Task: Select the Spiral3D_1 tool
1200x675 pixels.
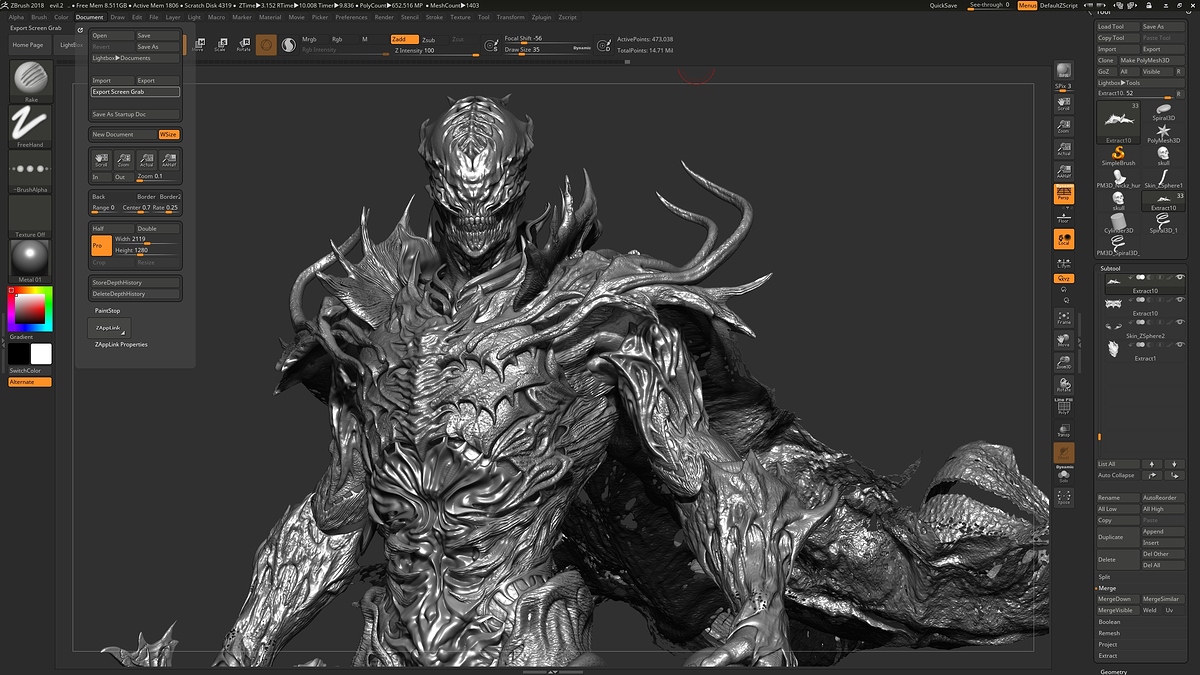Action: 1164,222
